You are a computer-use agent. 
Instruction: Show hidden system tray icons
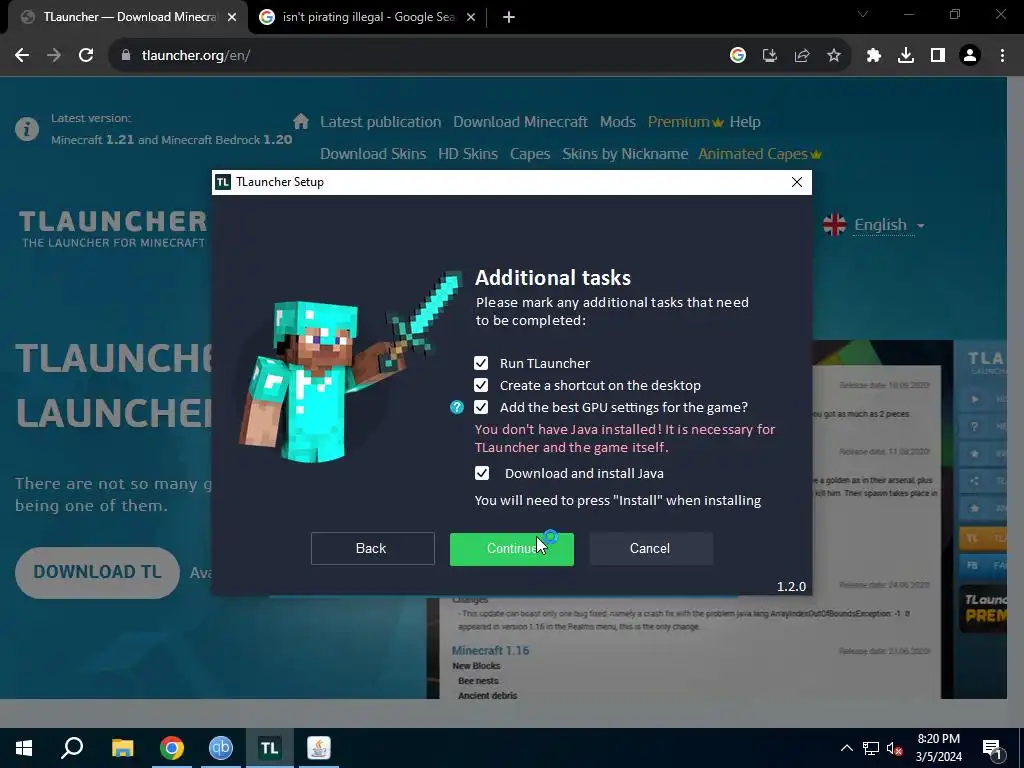point(846,748)
